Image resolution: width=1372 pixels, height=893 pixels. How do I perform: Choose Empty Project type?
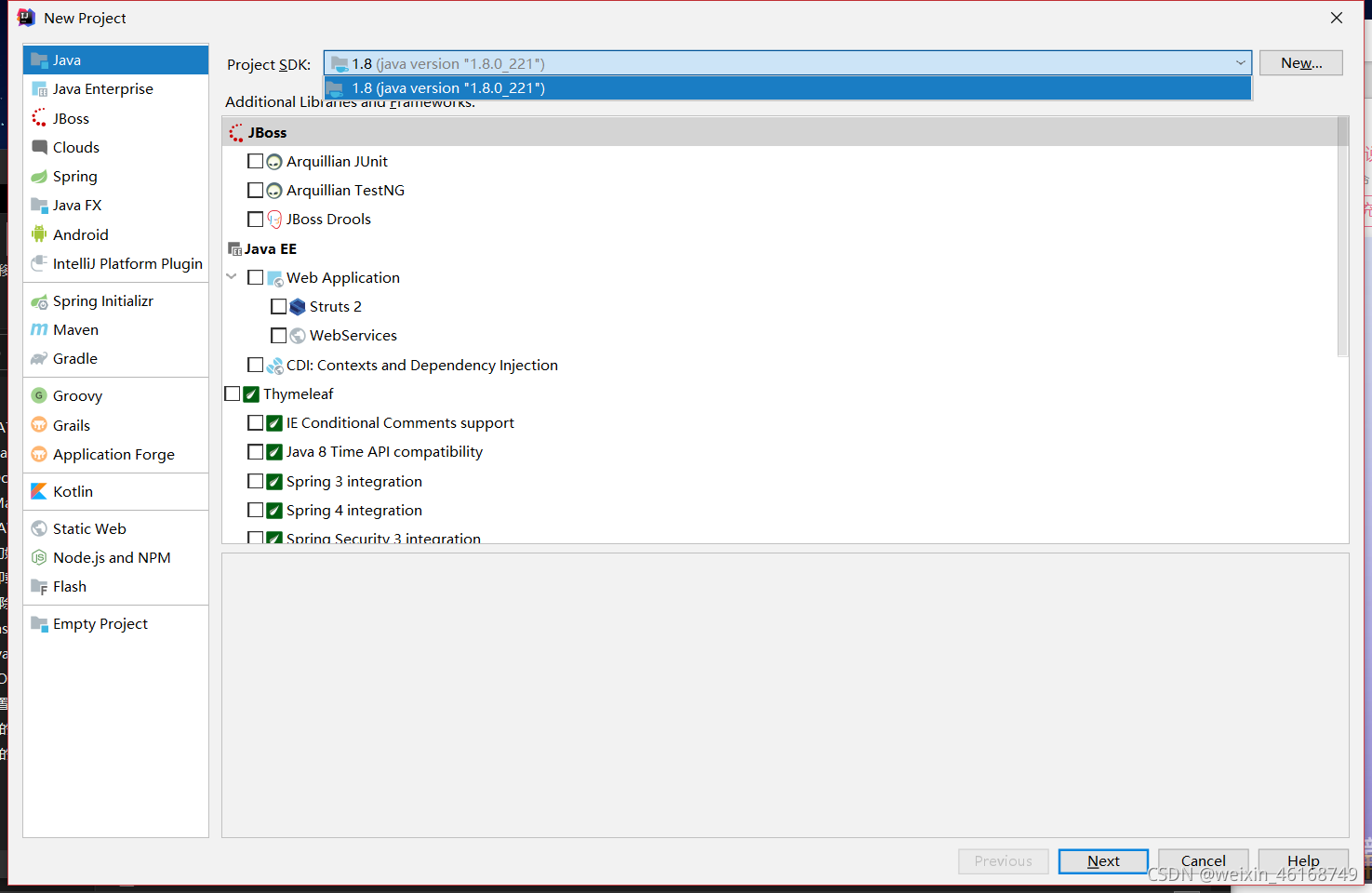(115, 624)
